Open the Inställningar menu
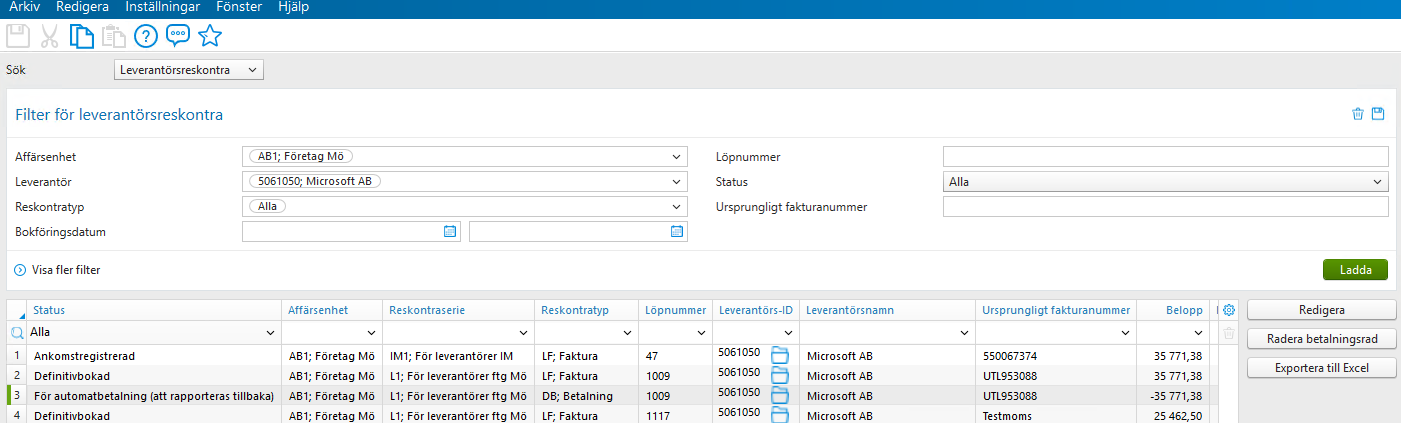1401x423 pixels. (162, 7)
